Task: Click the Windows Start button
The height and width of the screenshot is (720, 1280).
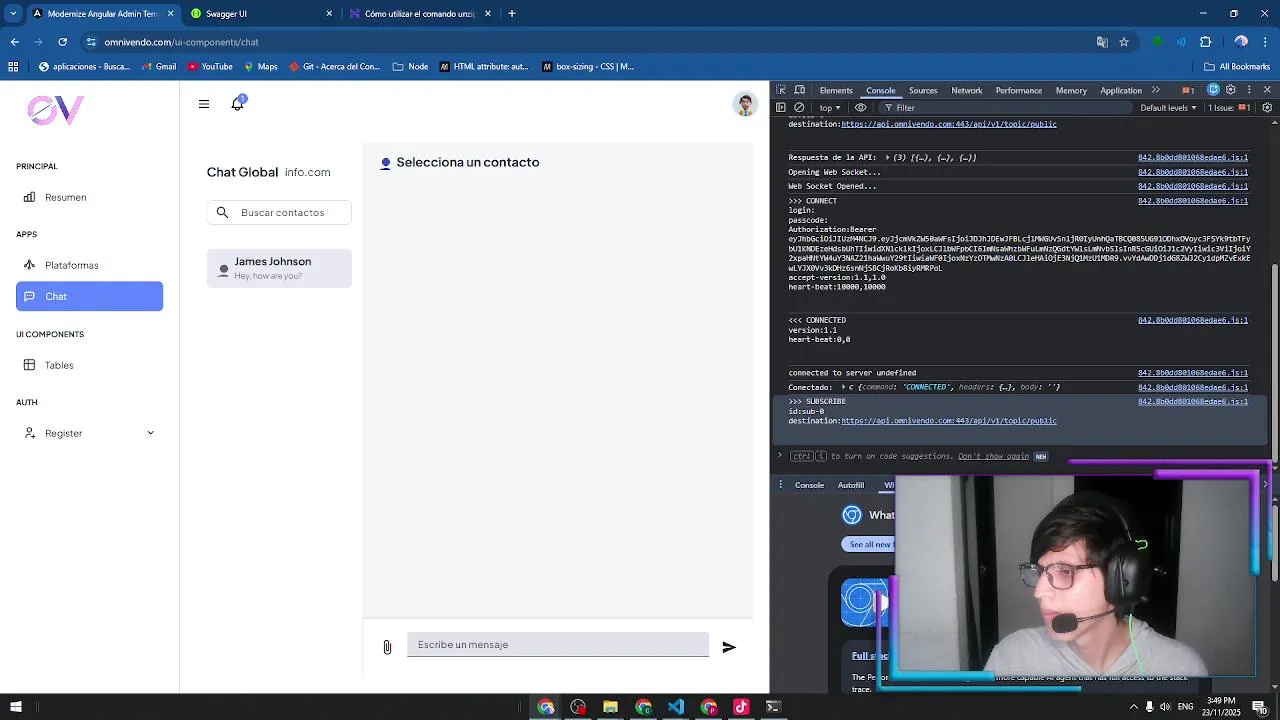Action: point(15,707)
